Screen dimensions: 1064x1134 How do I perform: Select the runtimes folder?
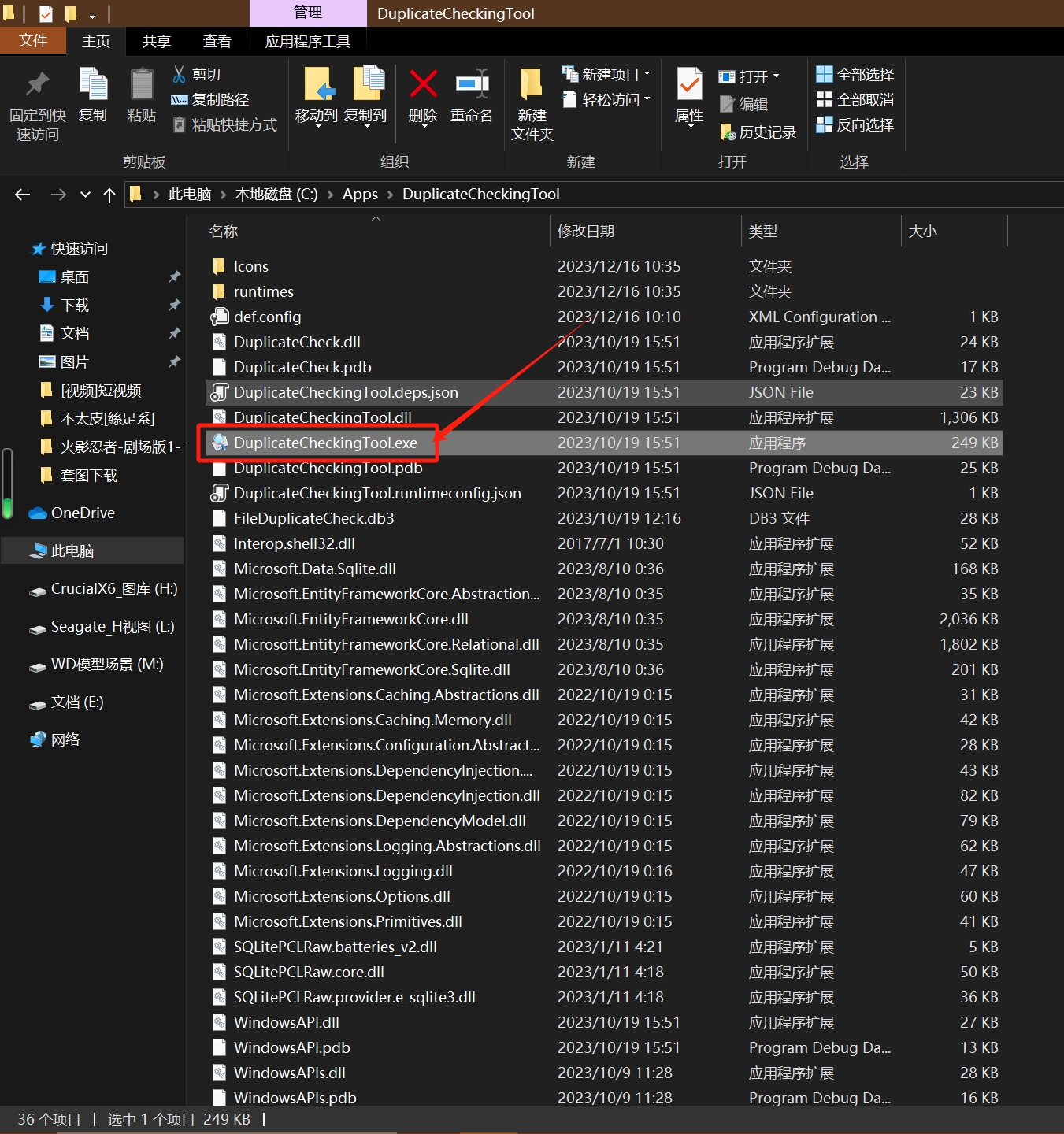(603, 291)
